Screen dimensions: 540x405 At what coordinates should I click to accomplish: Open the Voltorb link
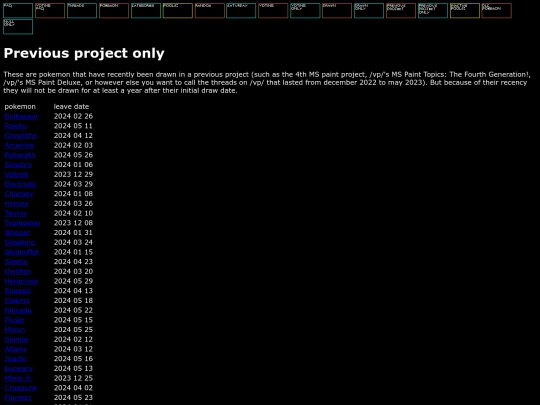[x=17, y=175]
